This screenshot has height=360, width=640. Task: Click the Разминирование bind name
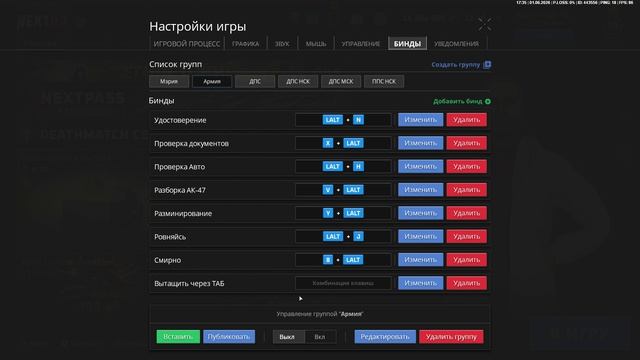183,213
